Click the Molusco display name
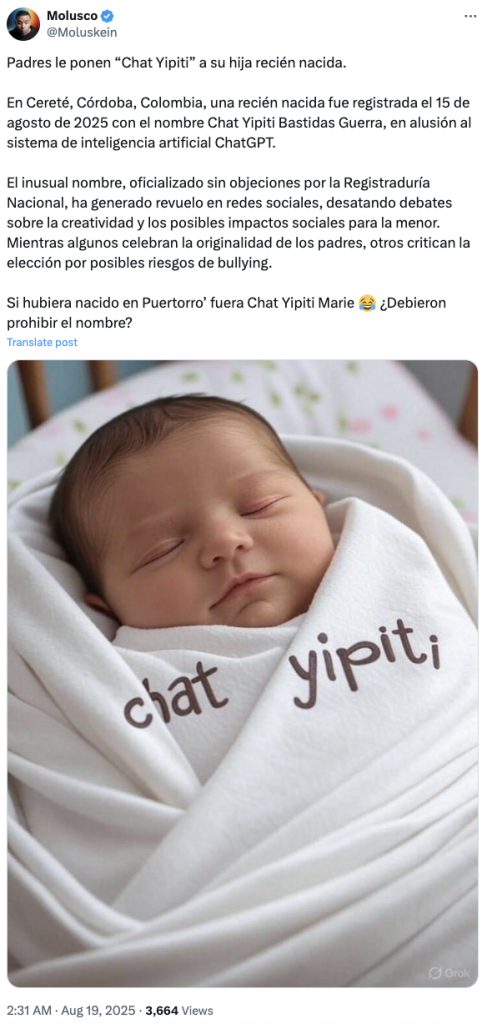This screenshot has width=487, height=1024. click(69, 16)
